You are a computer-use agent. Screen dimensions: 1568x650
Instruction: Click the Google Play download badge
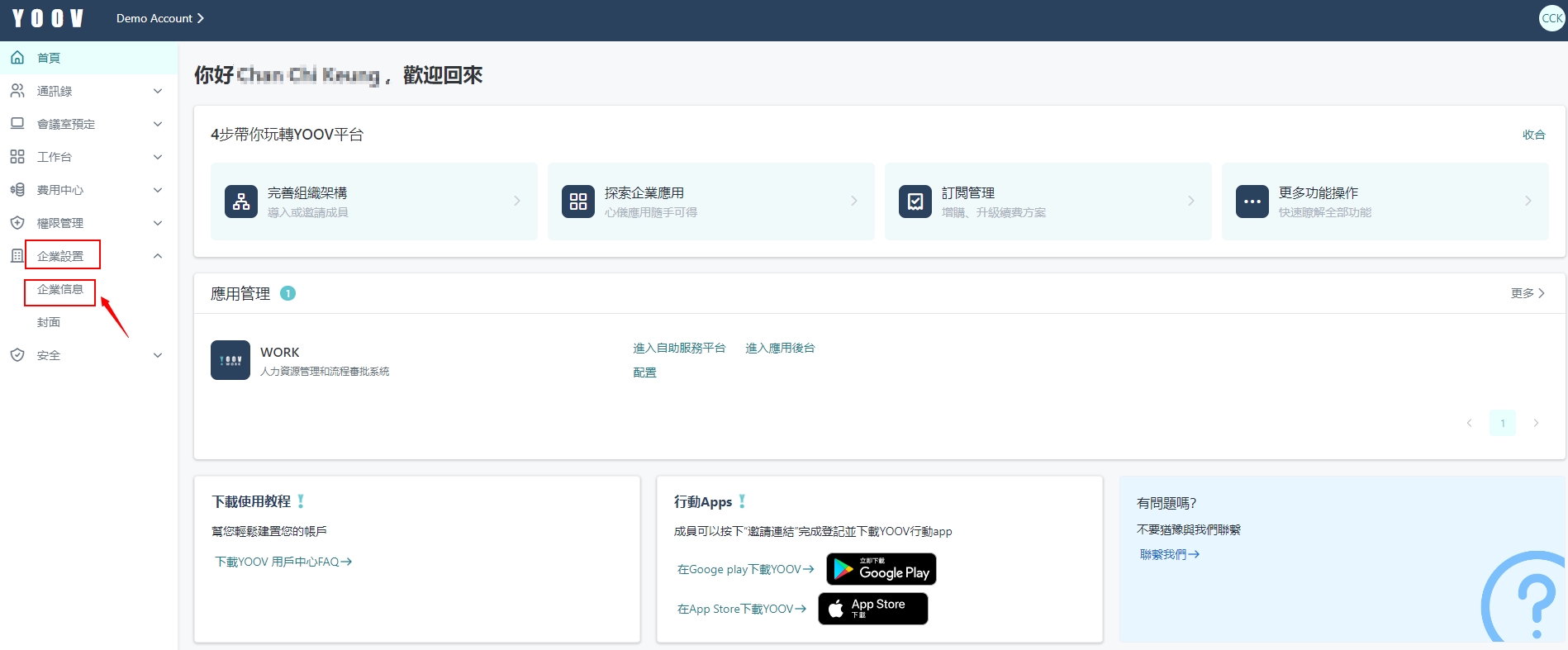click(881, 569)
